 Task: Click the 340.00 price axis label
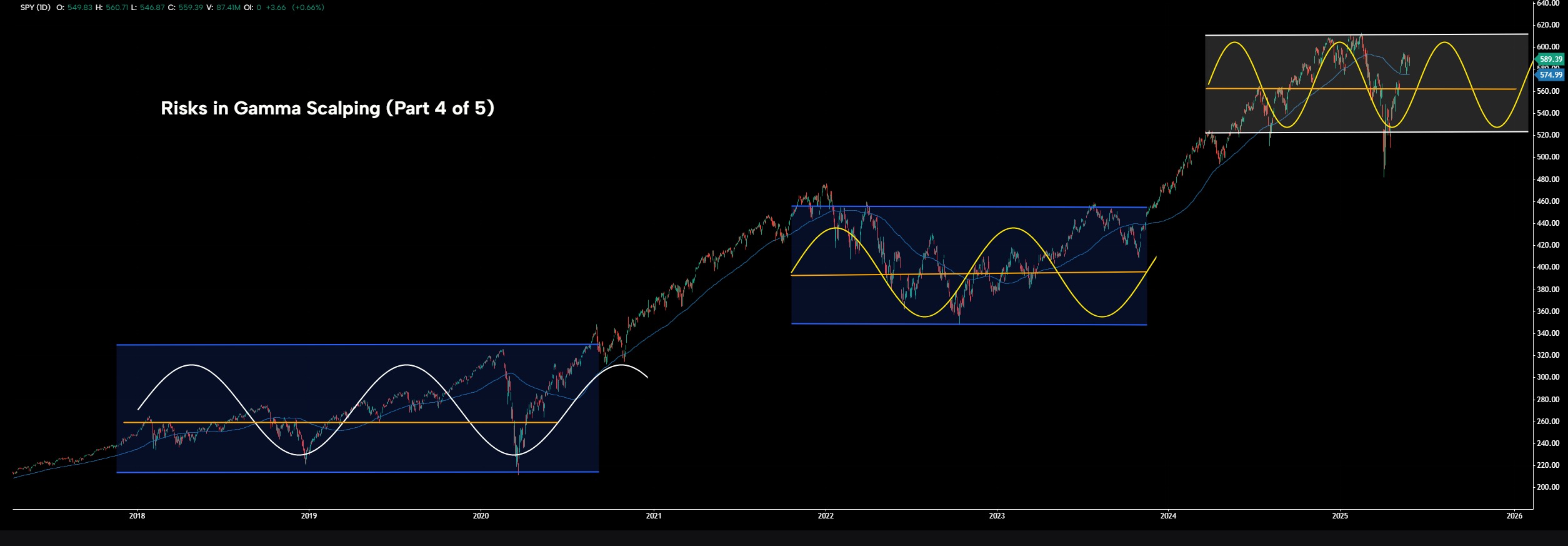1548,333
